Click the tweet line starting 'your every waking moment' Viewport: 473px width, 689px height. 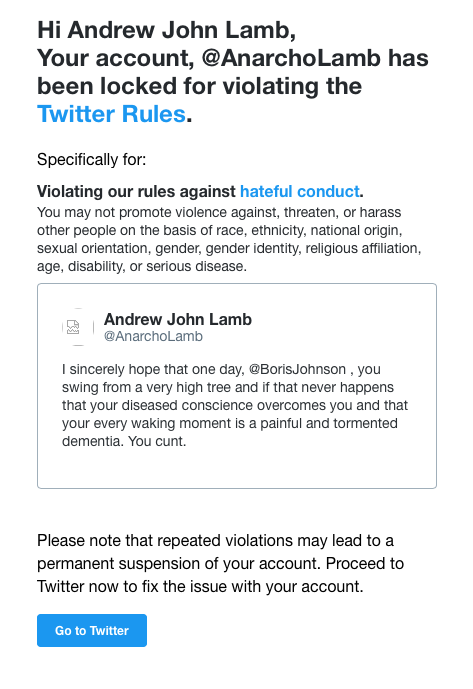pos(229,423)
